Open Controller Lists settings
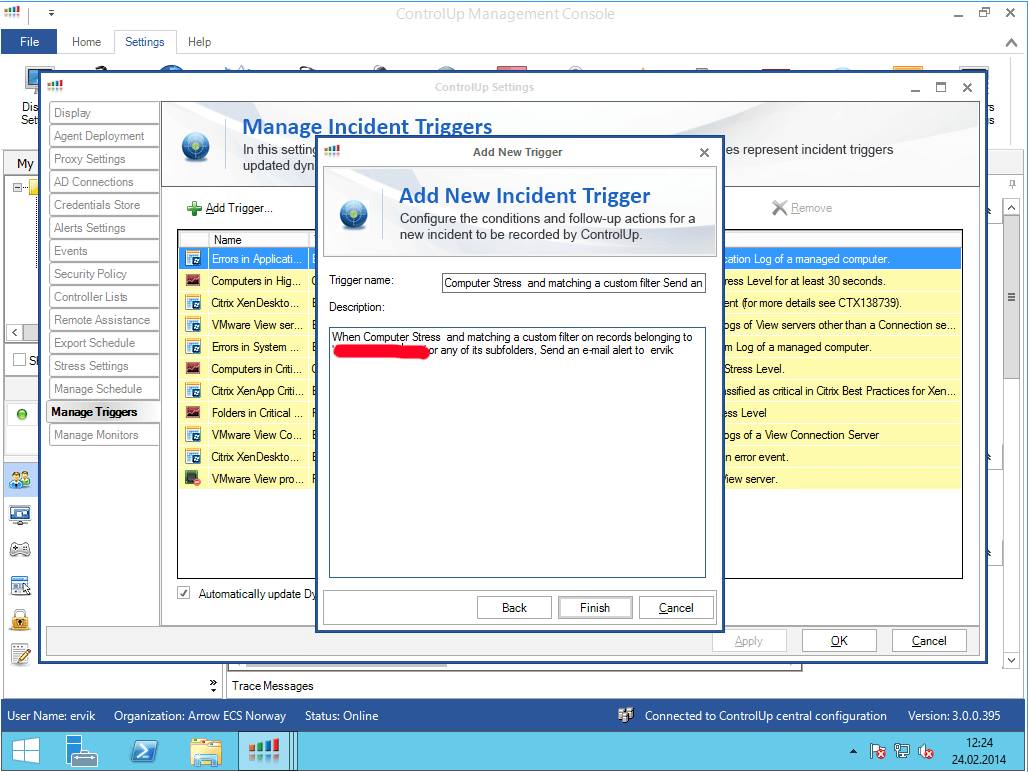1028x772 pixels. 104,296
